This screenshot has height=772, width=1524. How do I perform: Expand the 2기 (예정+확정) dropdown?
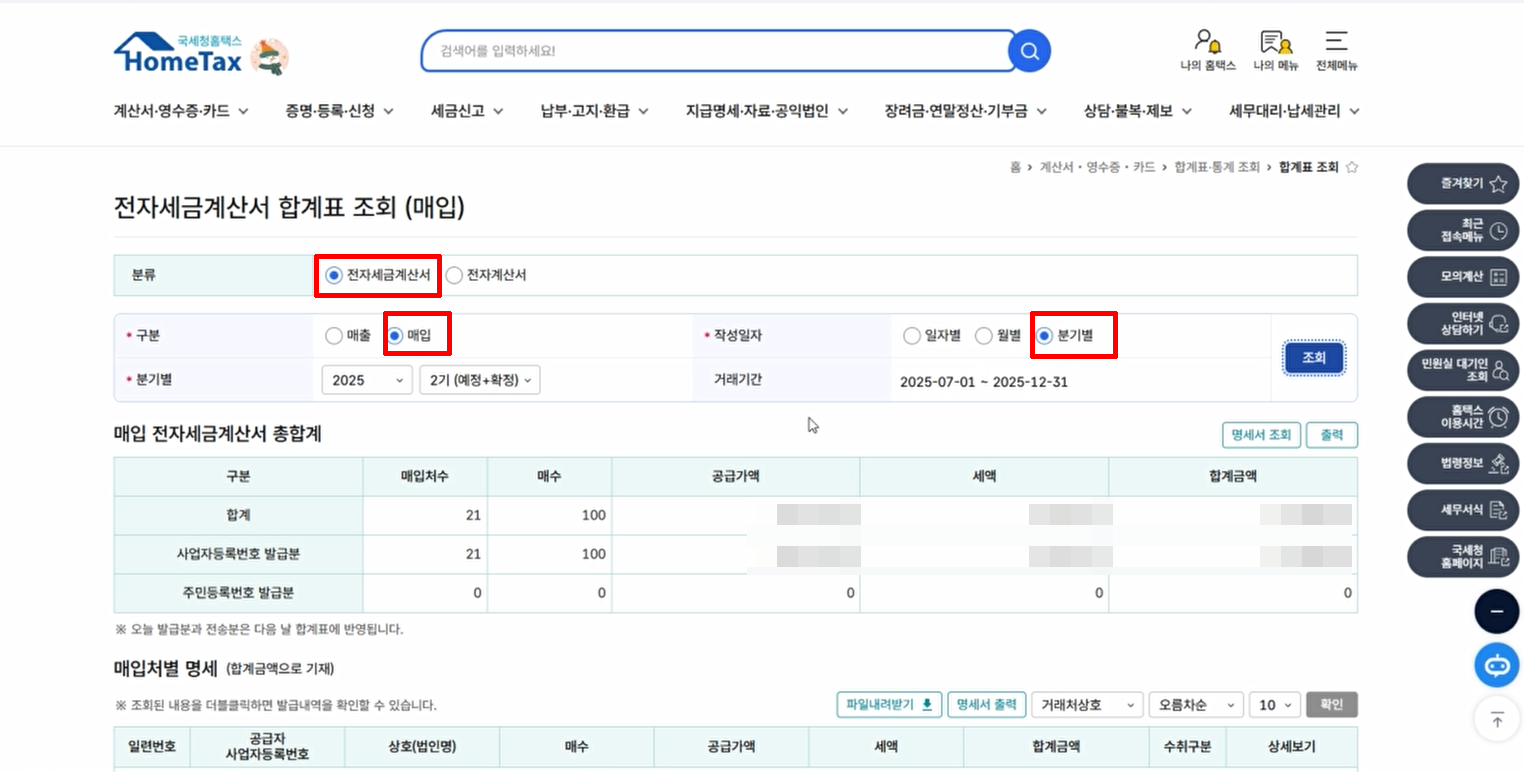point(480,380)
